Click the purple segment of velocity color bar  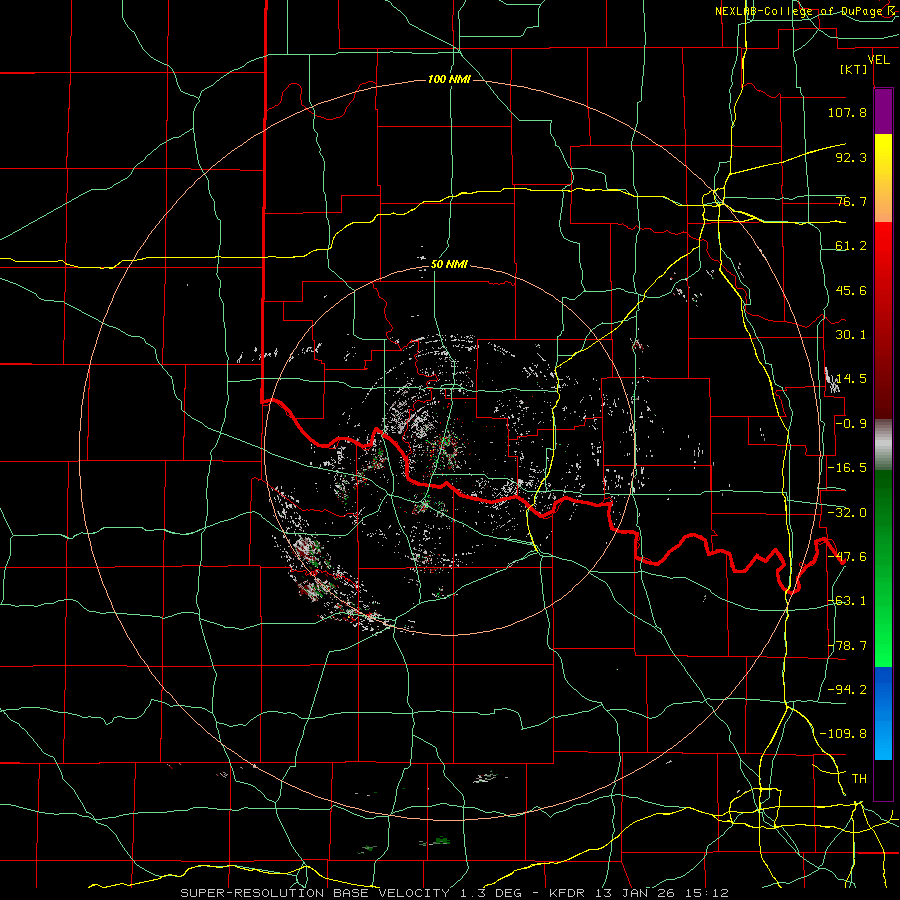point(883,111)
